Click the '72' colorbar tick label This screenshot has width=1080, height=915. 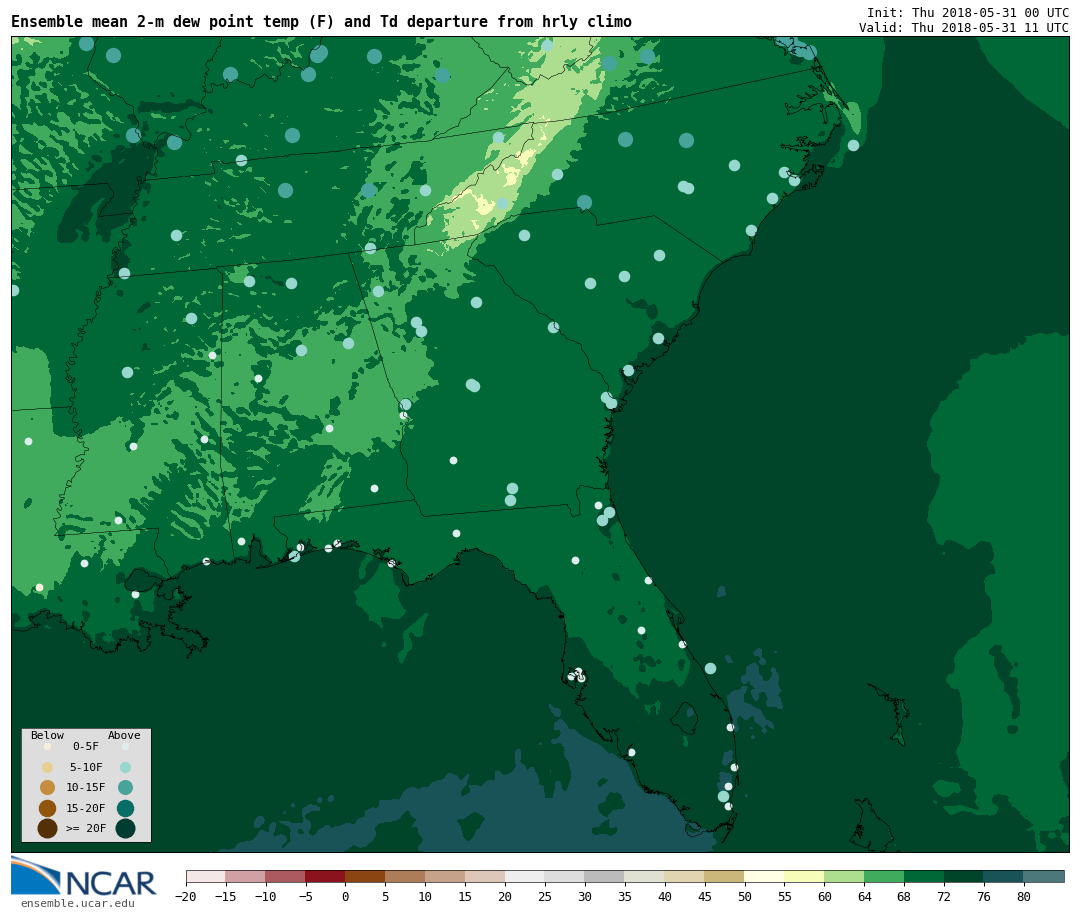pos(945,896)
